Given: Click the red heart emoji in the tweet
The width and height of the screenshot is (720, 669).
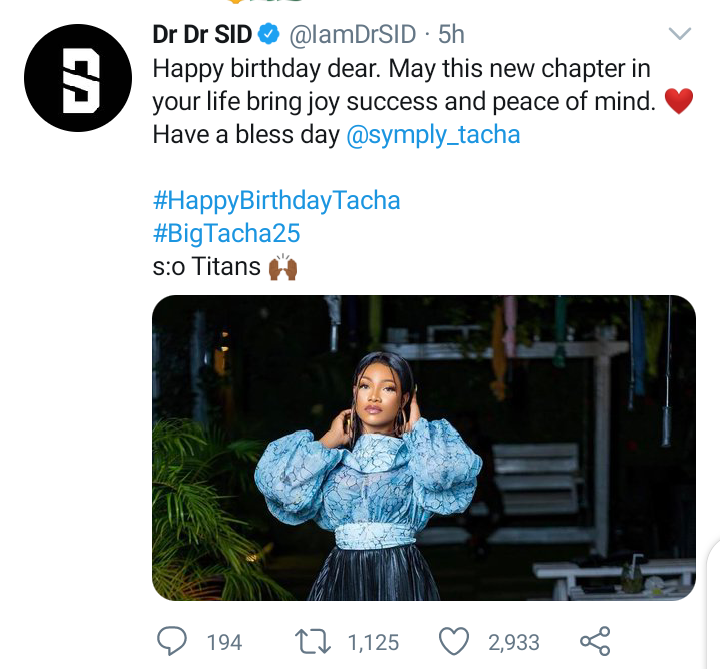Looking at the screenshot, I should [678, 102].
